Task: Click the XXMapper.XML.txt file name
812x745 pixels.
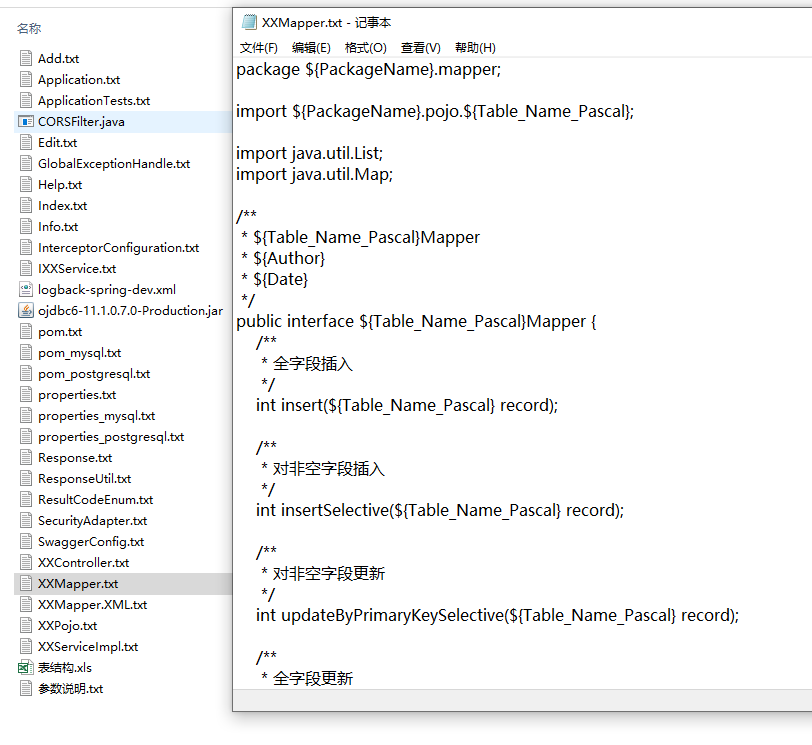Action: (x=93, y=604)
